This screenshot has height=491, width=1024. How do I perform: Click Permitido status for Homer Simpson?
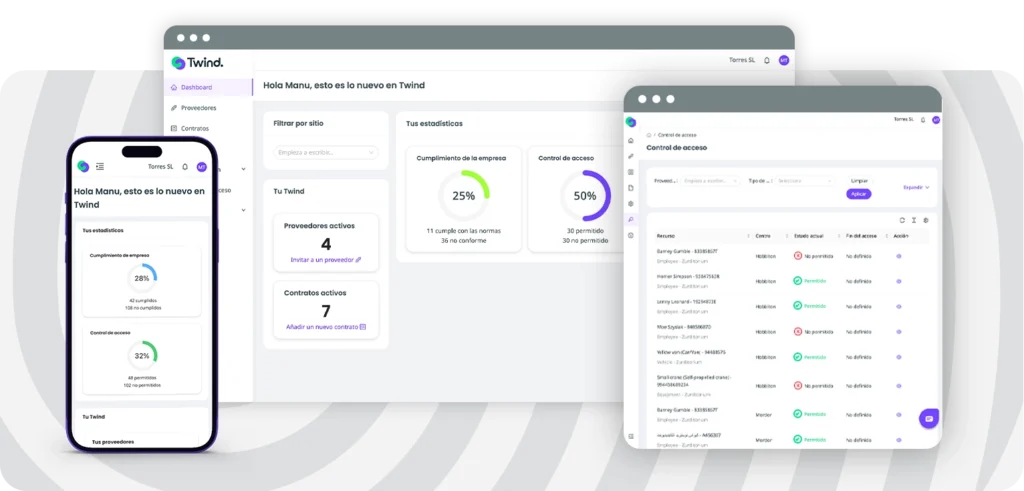pos(810,281)
